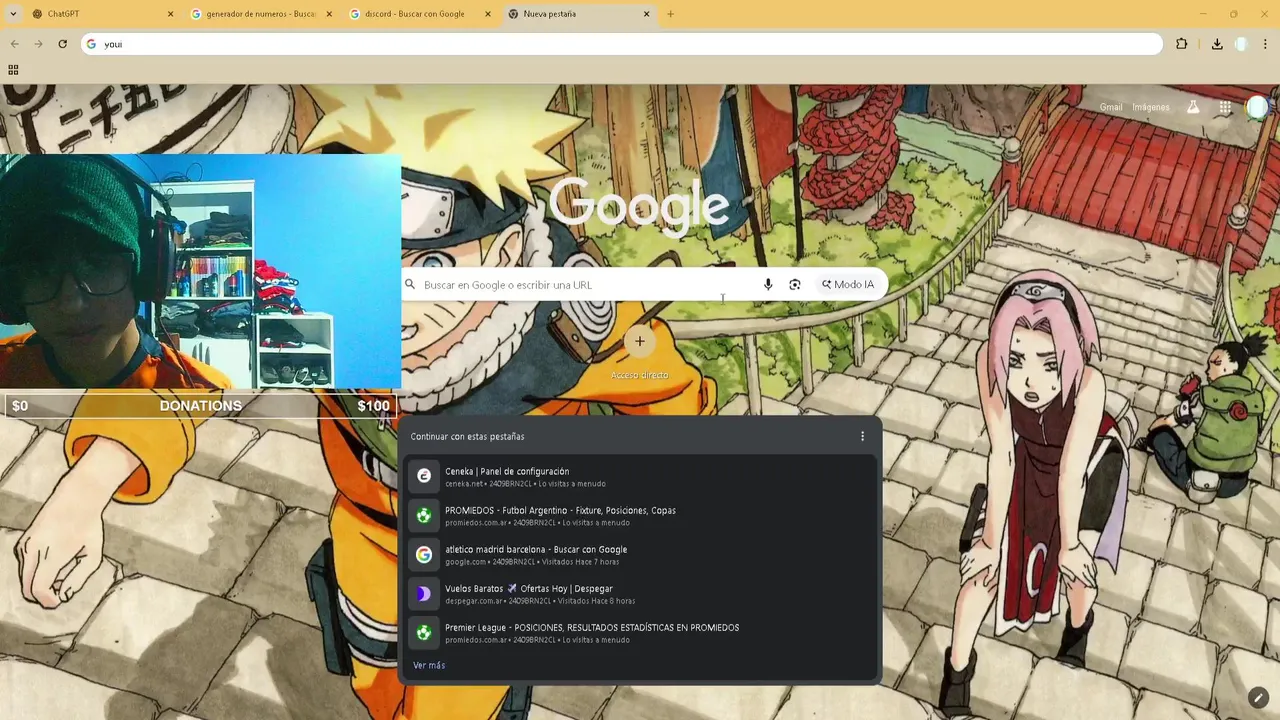The image size is (1280, 720).
Task: Open the Chrome three-dot menu
Action: [x=1266, y=44]
